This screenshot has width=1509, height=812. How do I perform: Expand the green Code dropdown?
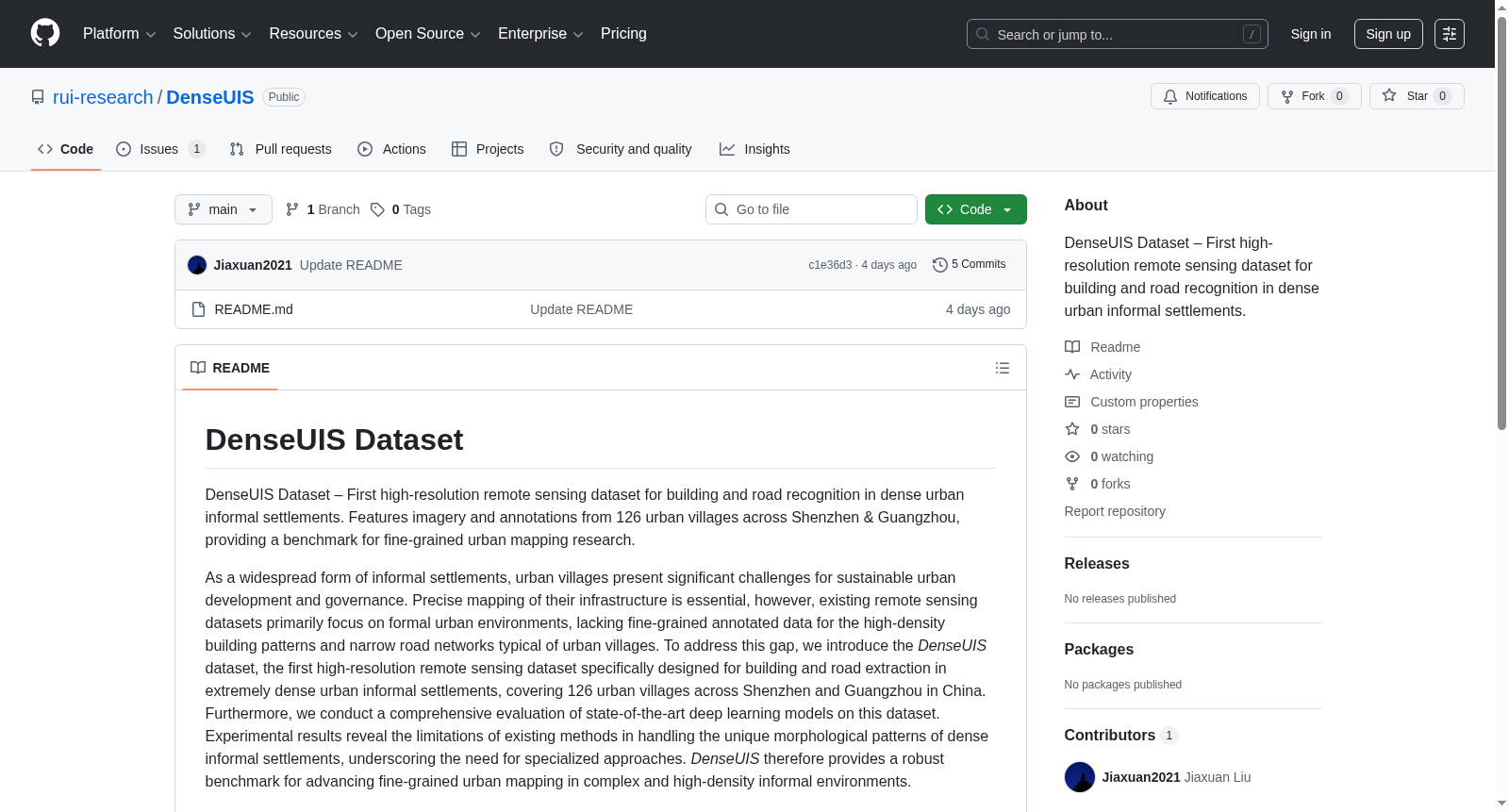(976, 209)
